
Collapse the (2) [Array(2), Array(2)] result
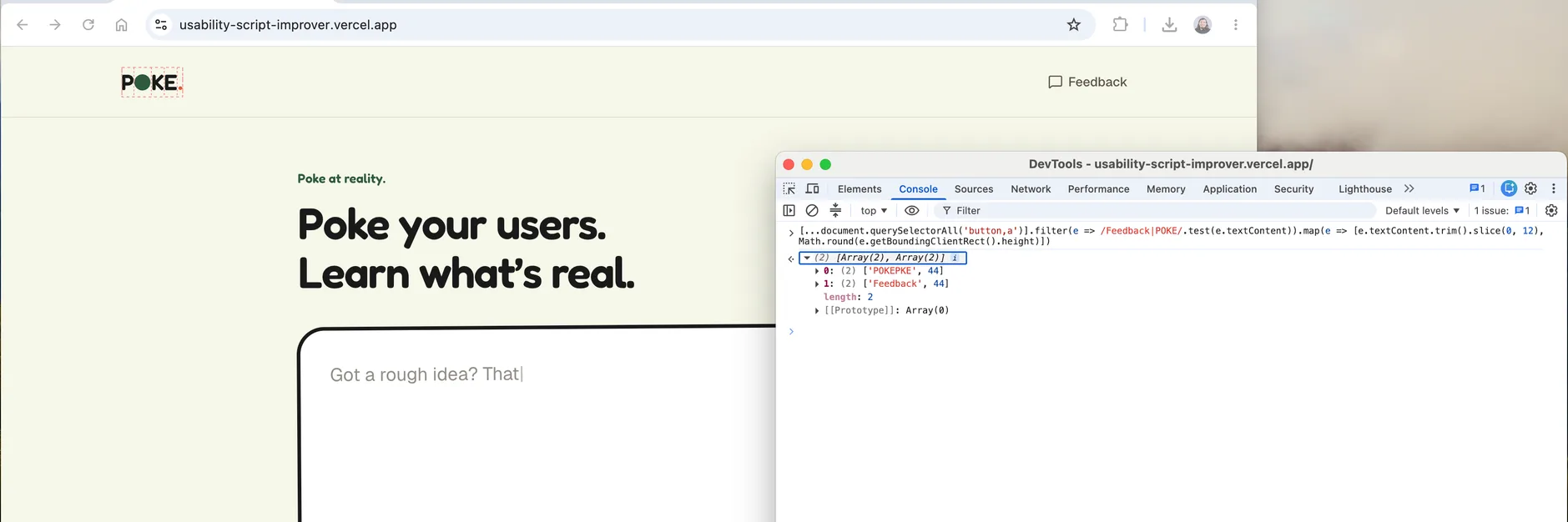pyautogui.click(x=807, y=258)
